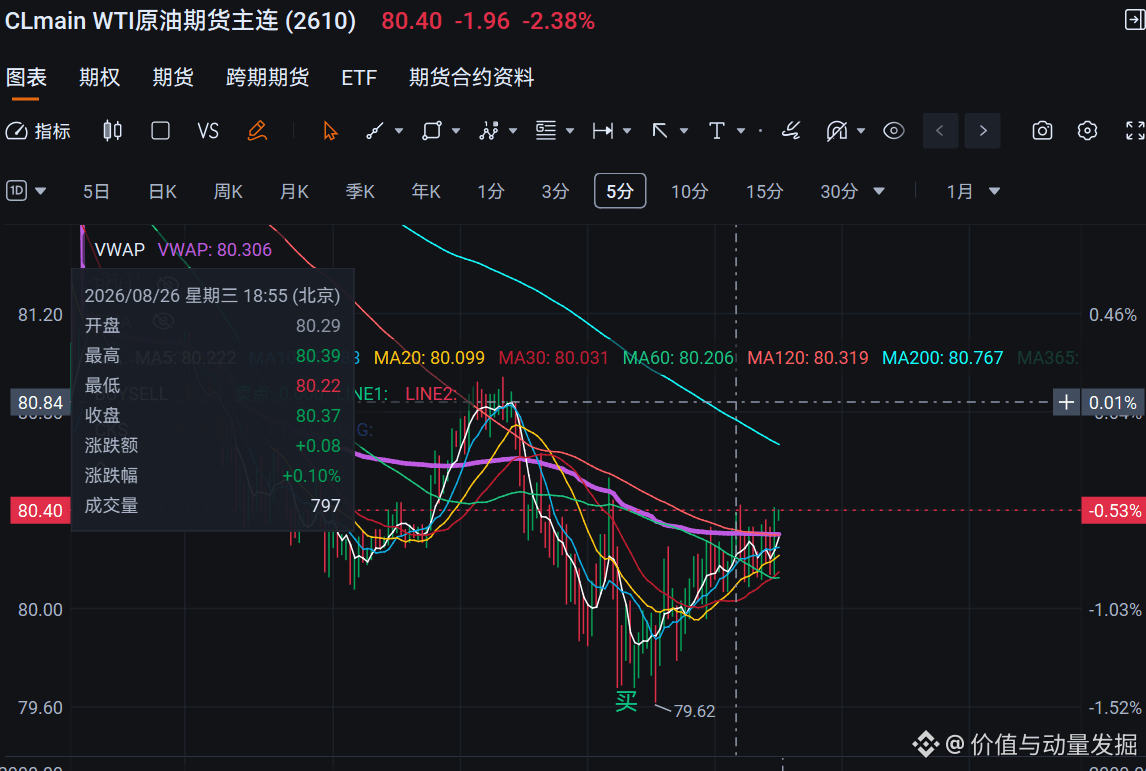Open the 指标 indicators panel

[x=38, y=132]
